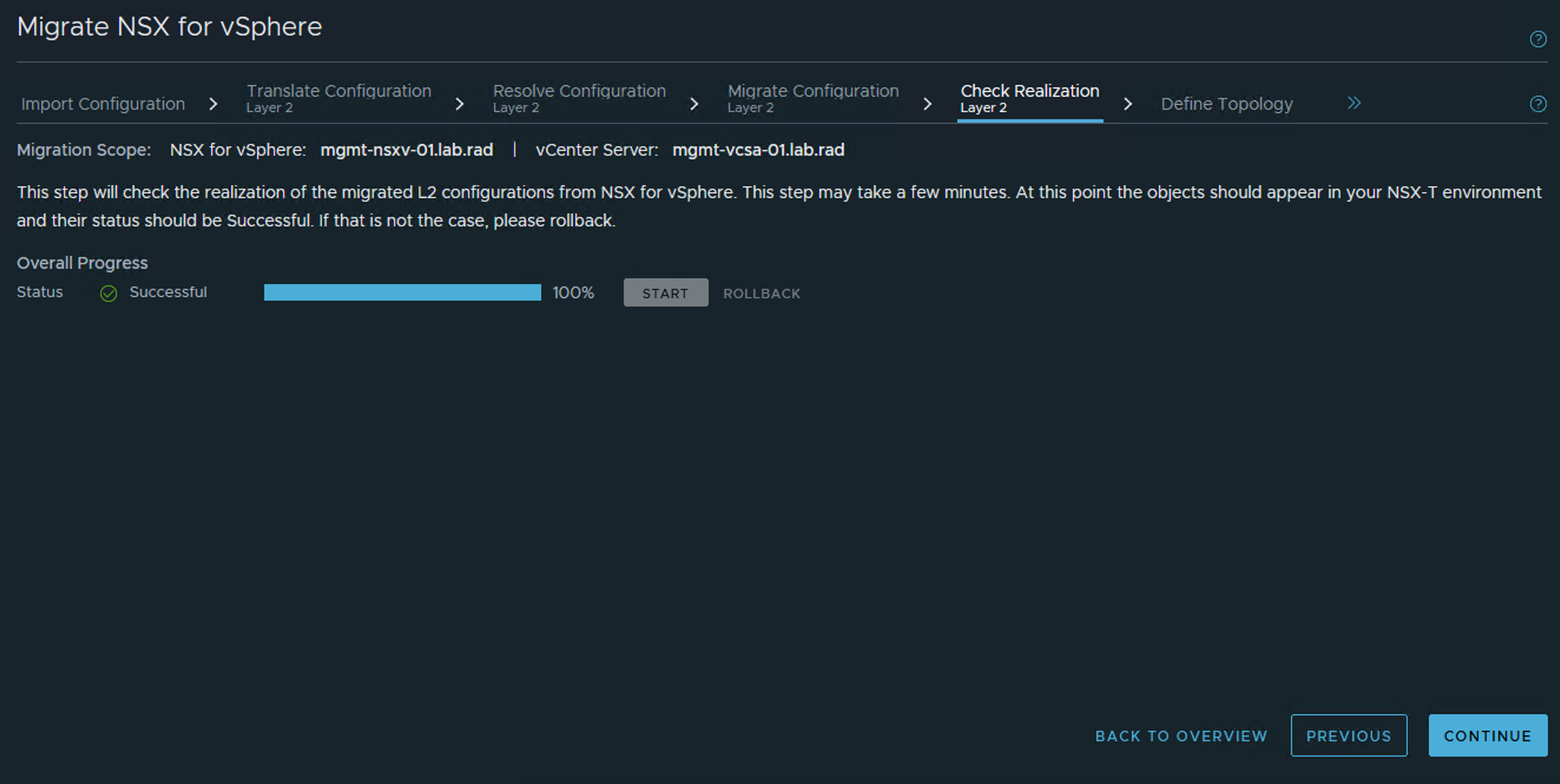Click the chevron after Migrate Configuration
Image resolution: width=1560 pixels, height=784 pixels.
click(927, 104)
